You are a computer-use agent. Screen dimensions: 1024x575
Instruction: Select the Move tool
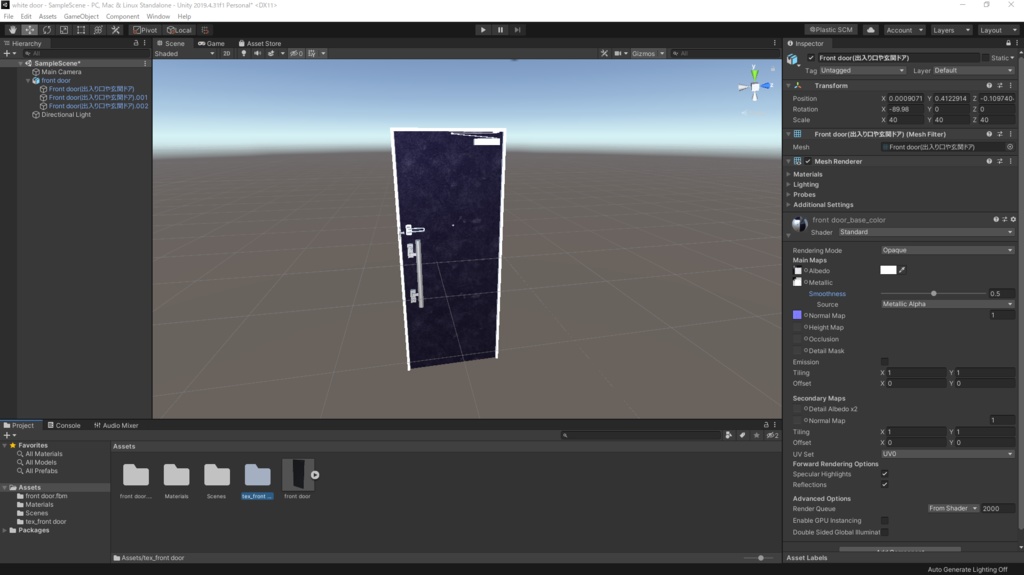(x=29, y=30)
